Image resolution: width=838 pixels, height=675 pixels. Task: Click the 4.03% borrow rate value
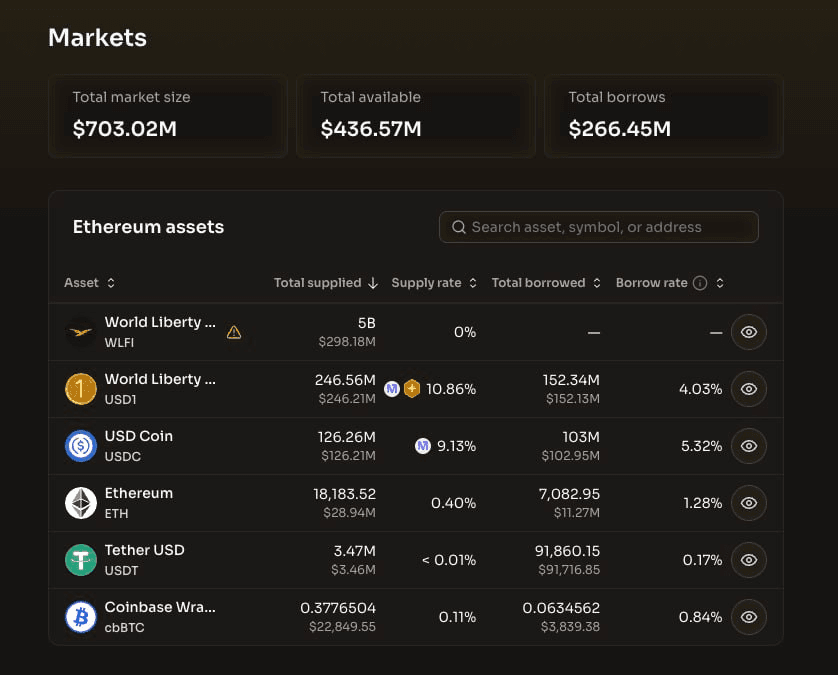(x=700, y=389)
